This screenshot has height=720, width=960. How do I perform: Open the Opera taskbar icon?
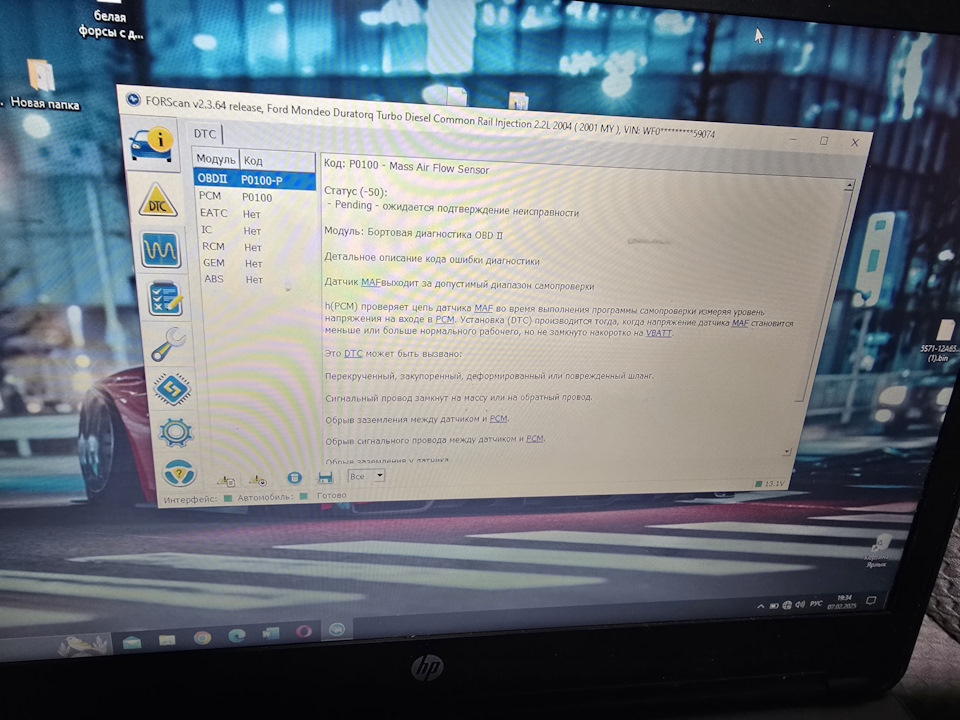click(x=304, y=632)
